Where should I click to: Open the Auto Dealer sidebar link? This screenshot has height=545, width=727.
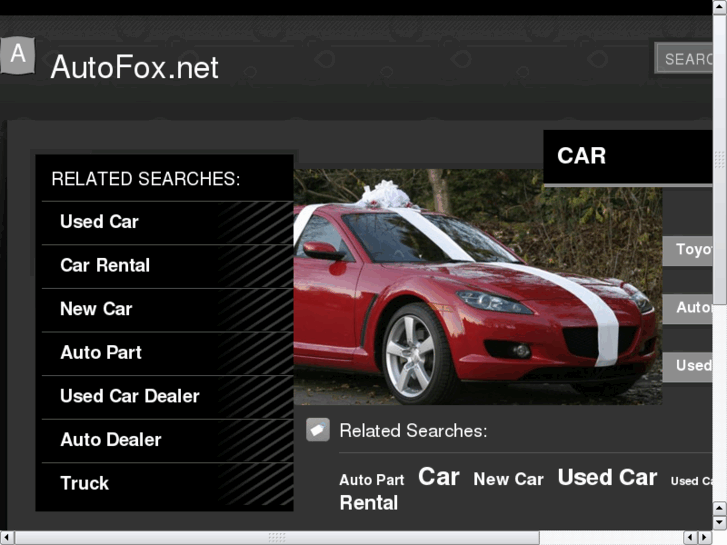(x=111, y=440)
